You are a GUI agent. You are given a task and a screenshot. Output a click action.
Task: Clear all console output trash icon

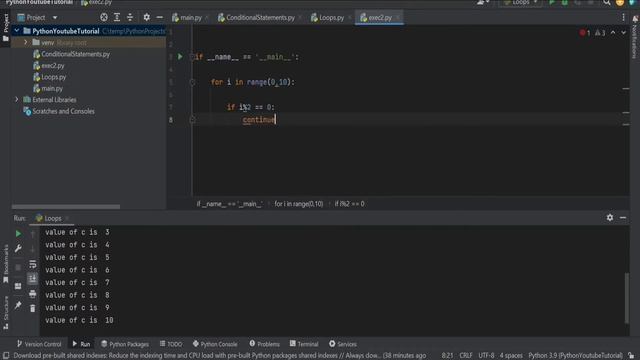(33, 308)
